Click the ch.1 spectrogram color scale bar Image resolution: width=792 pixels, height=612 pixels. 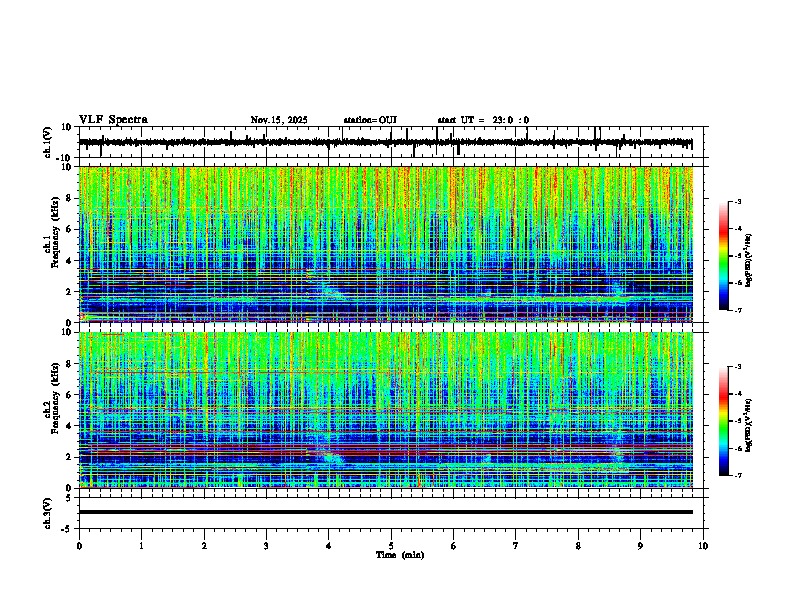click(x=724, y=256)
